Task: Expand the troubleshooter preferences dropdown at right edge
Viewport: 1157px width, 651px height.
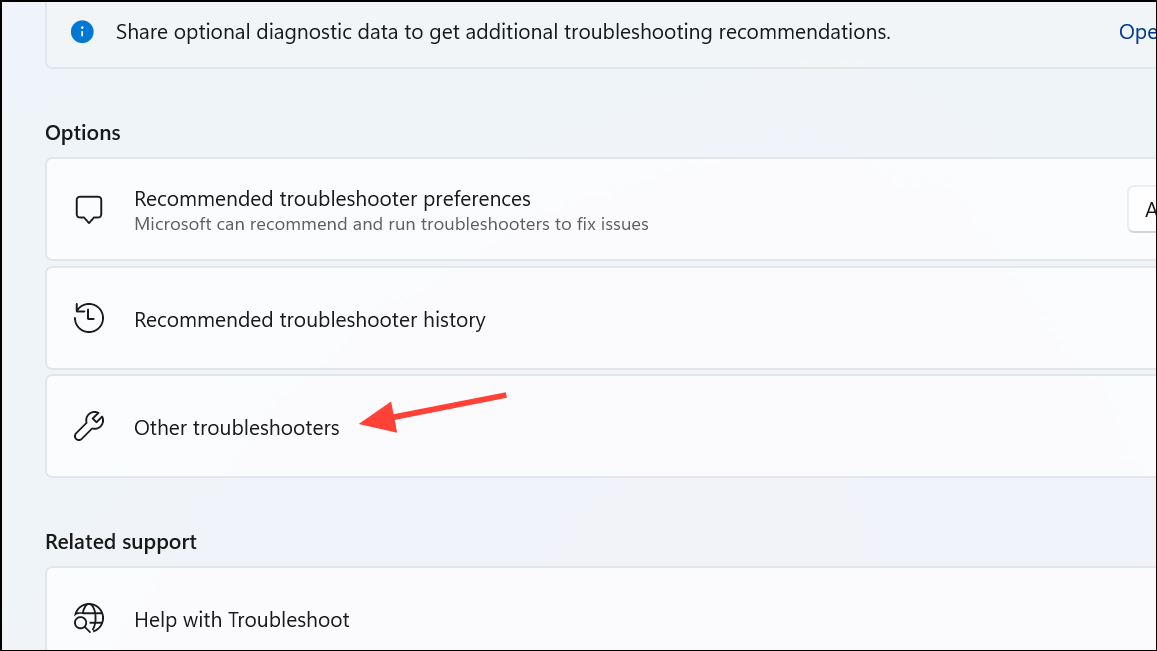Action: point(1142,210)
